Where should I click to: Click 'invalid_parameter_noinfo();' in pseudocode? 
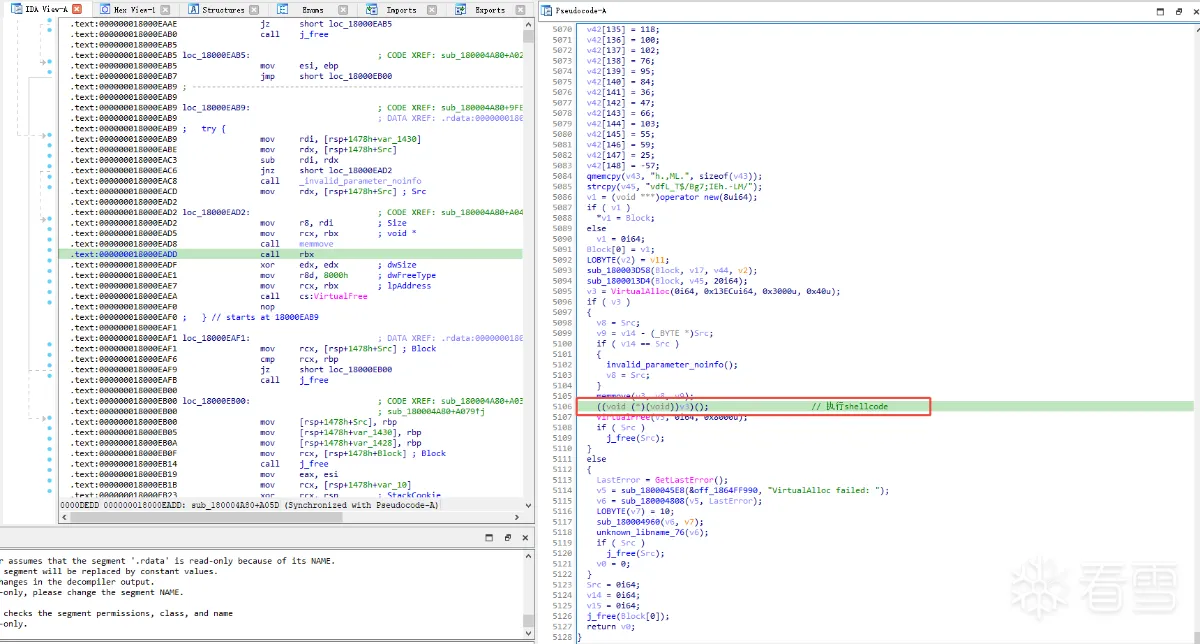pos(671,364)
